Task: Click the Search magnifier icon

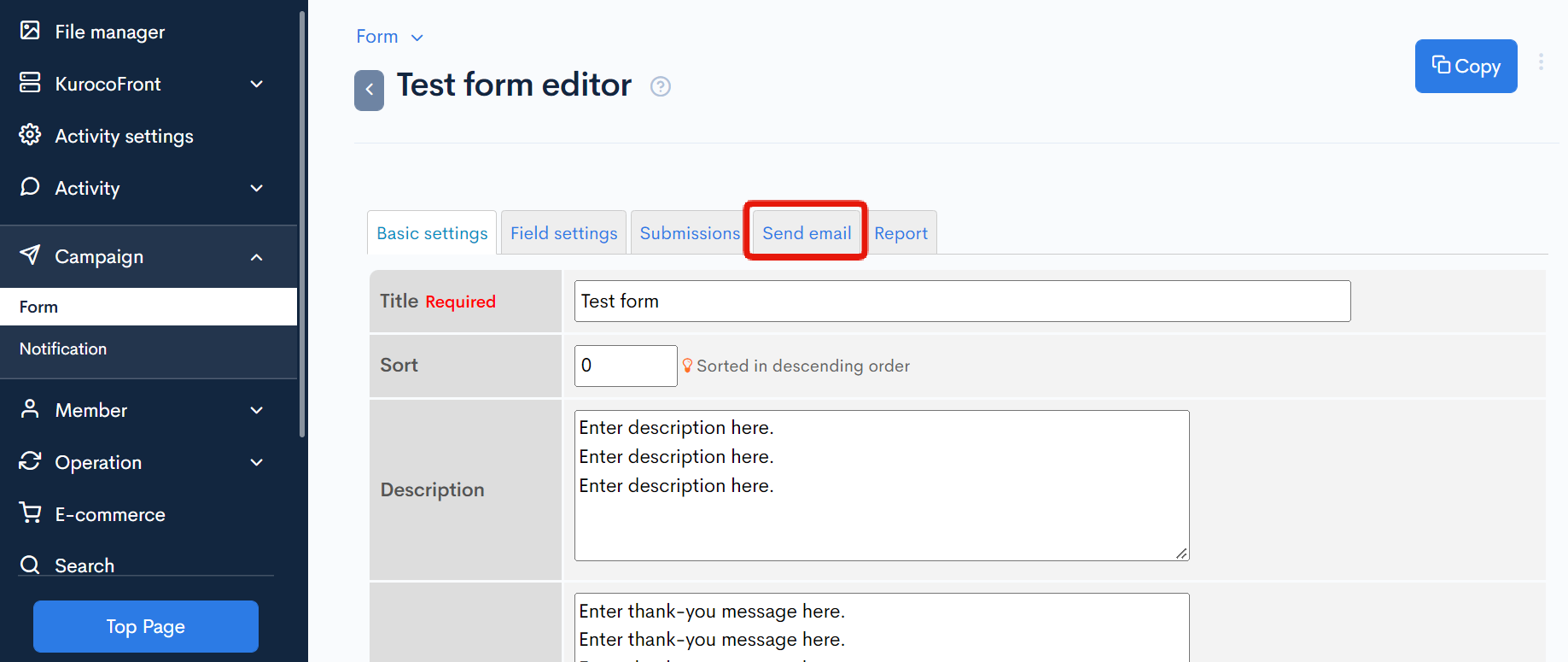Action: 30,565
